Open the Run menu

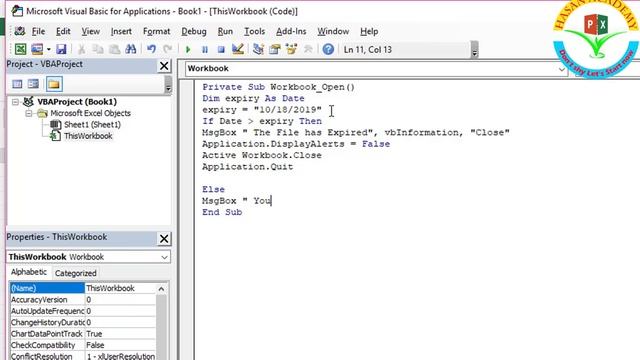coord(225,31)
